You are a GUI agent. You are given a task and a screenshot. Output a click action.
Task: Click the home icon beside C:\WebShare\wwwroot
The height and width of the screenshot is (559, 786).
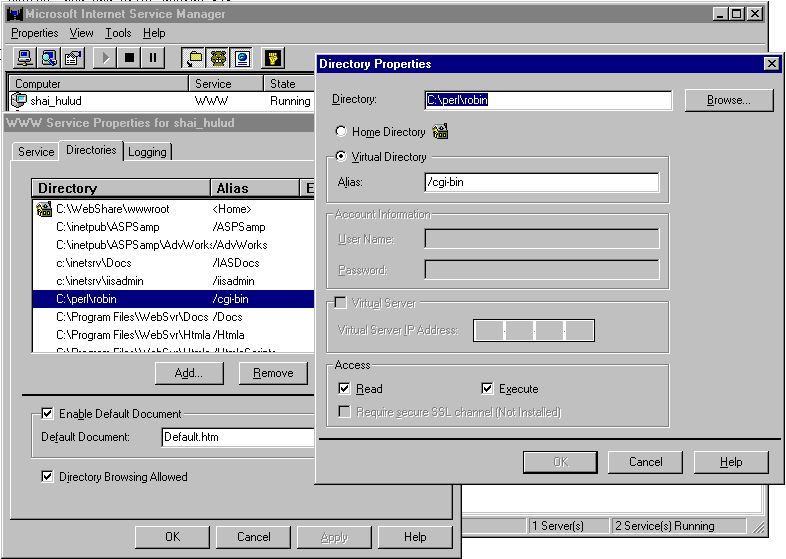click(x=44, y=209)
